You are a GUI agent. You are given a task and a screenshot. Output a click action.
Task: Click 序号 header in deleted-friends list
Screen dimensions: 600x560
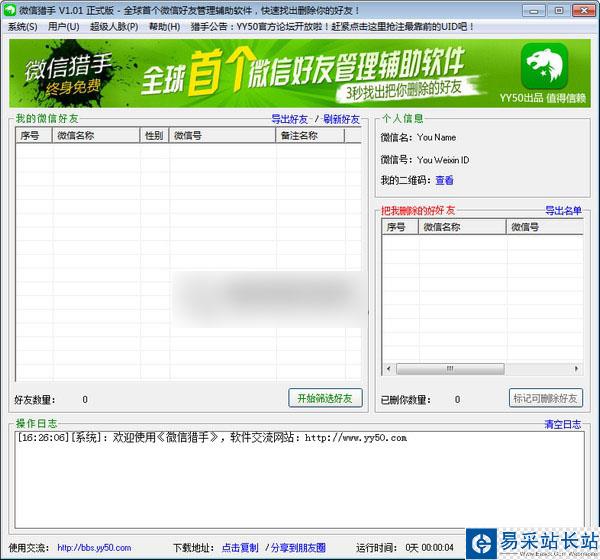[400, 227]
